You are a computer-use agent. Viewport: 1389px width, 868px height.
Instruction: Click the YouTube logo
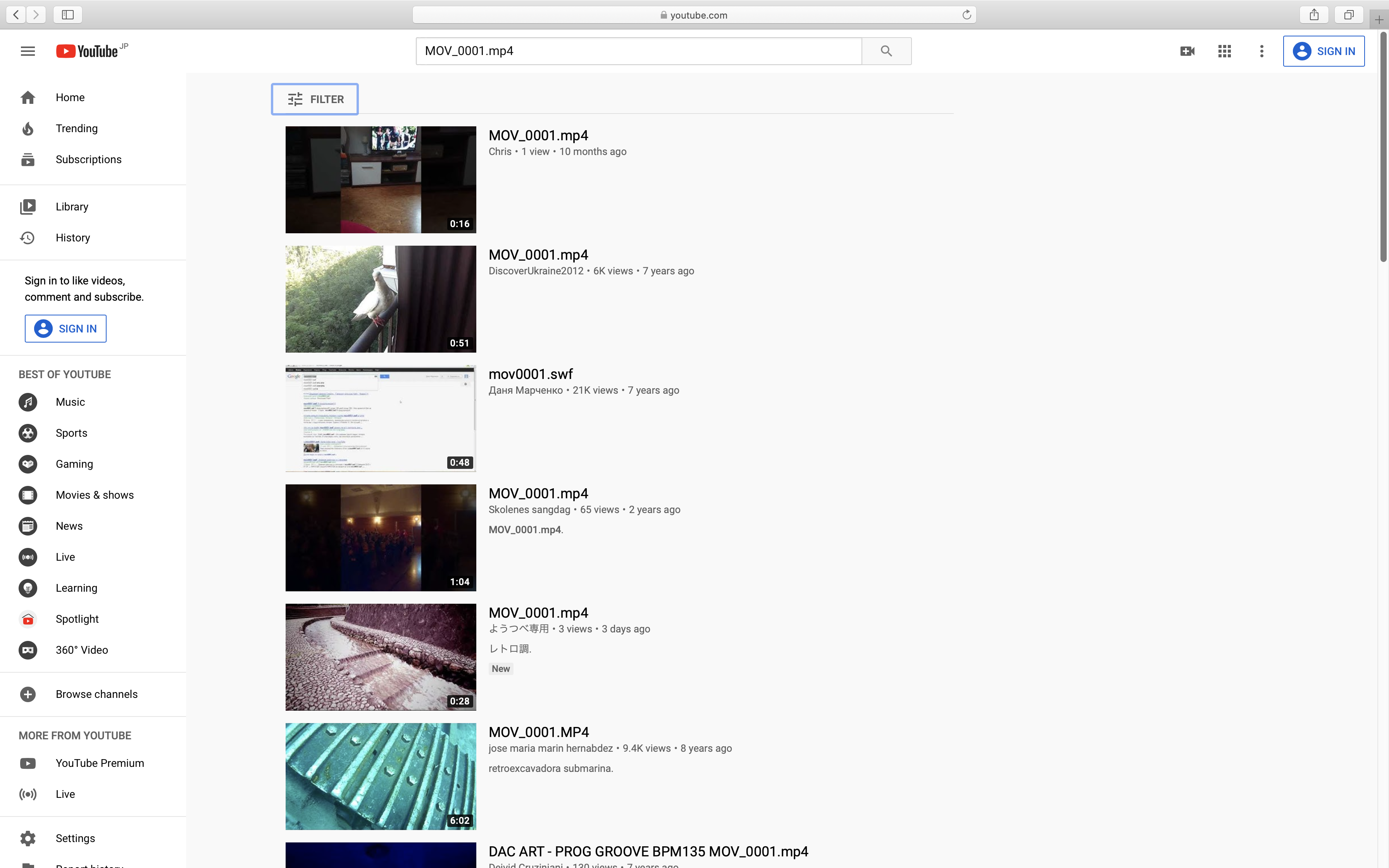(x=87, y=51)
